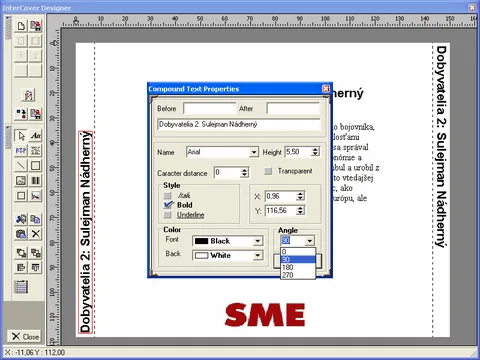The height and width of the screenshot is (360, 480).
Task: Click the After text field
Action: (293, 109)
